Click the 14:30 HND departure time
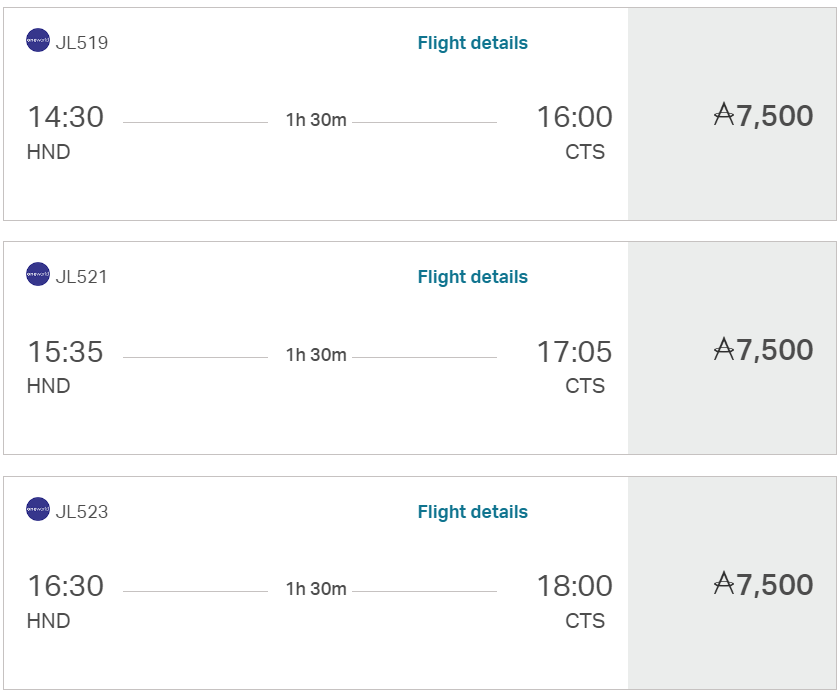The width and height of the screenshot is (838, 690). 65,117
